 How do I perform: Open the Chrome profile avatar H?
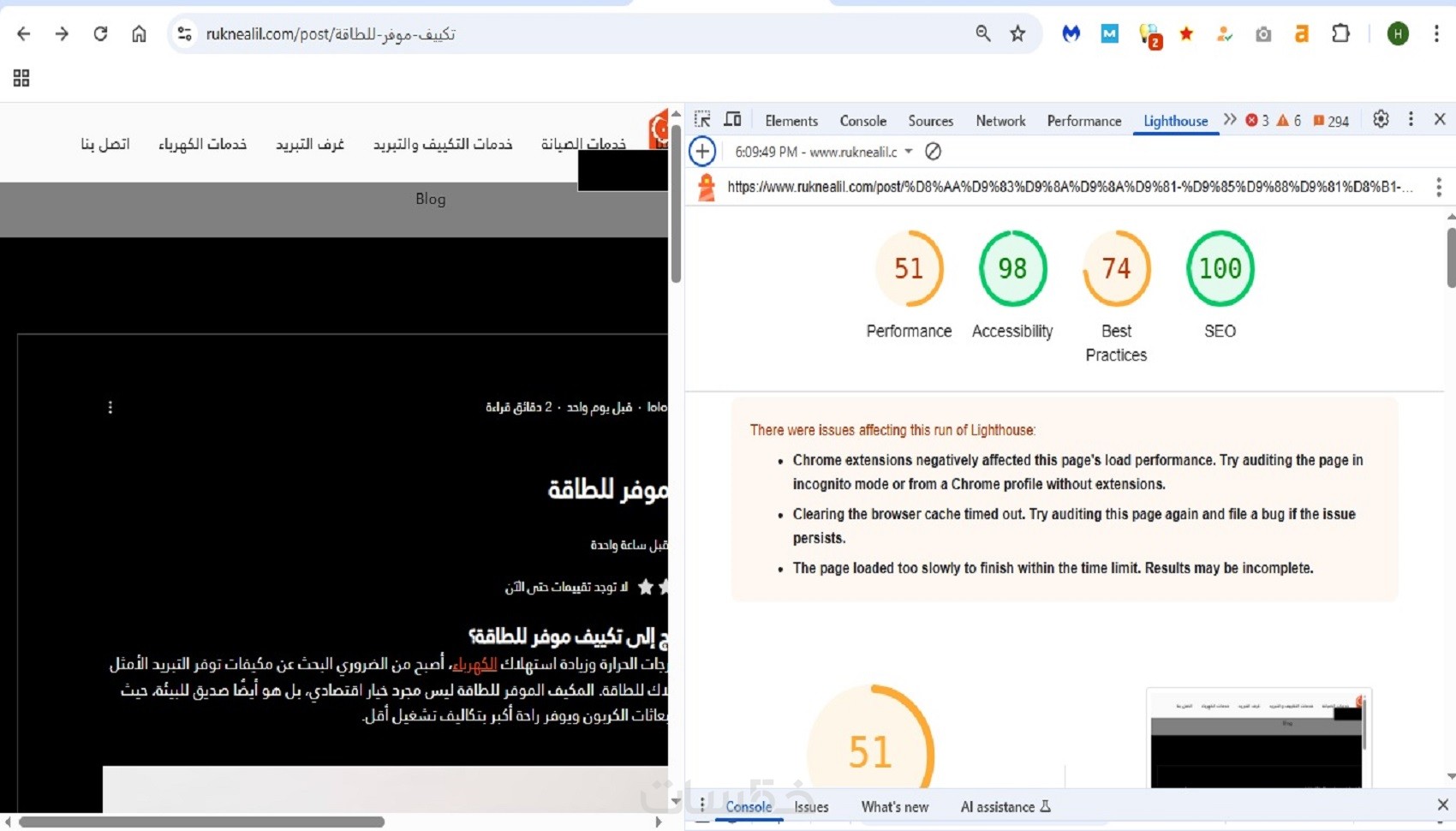(x=1398, y=33)
